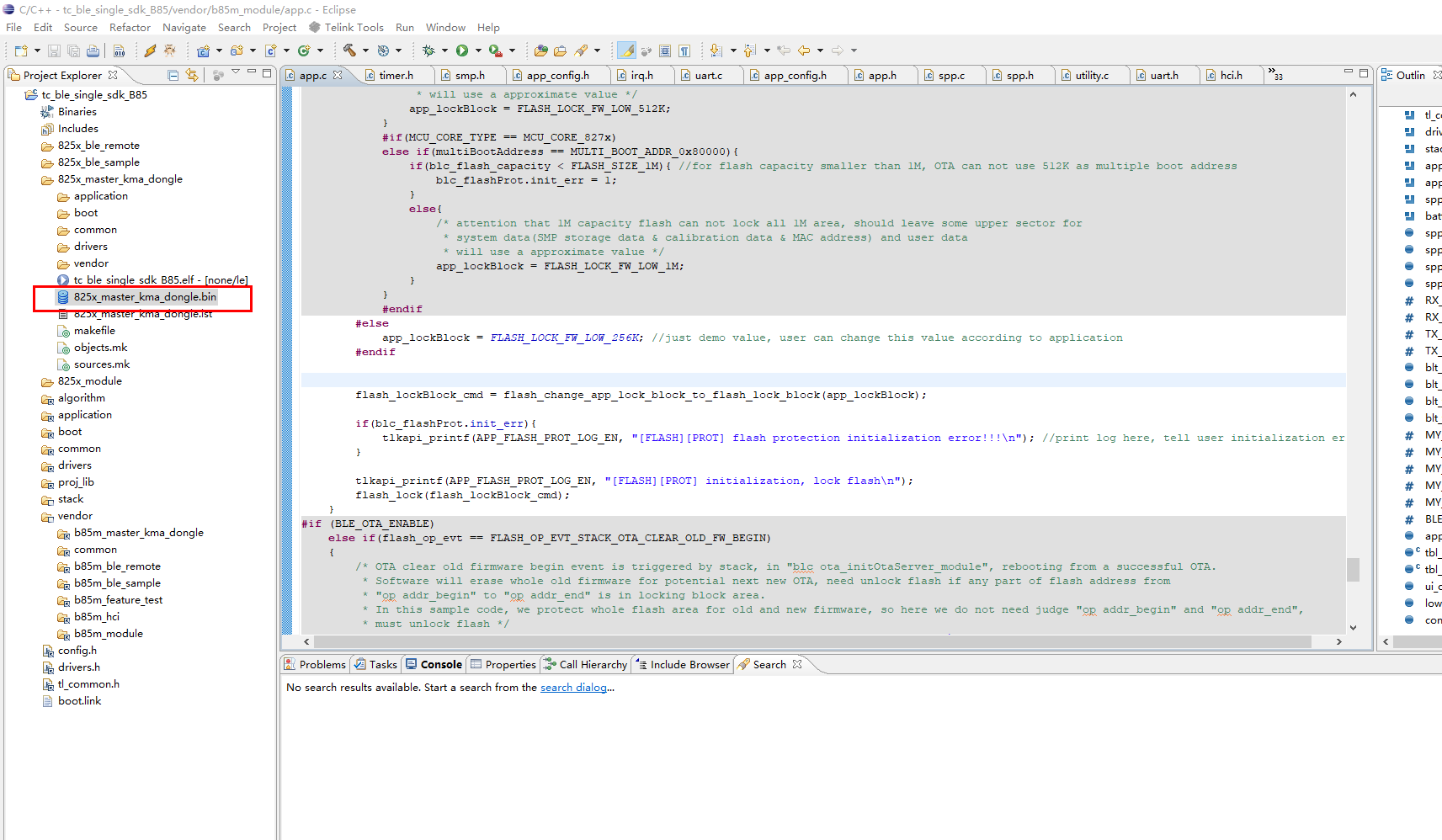
Task: Click Next Annotation toolbar icon
Action: click(716, 51)
